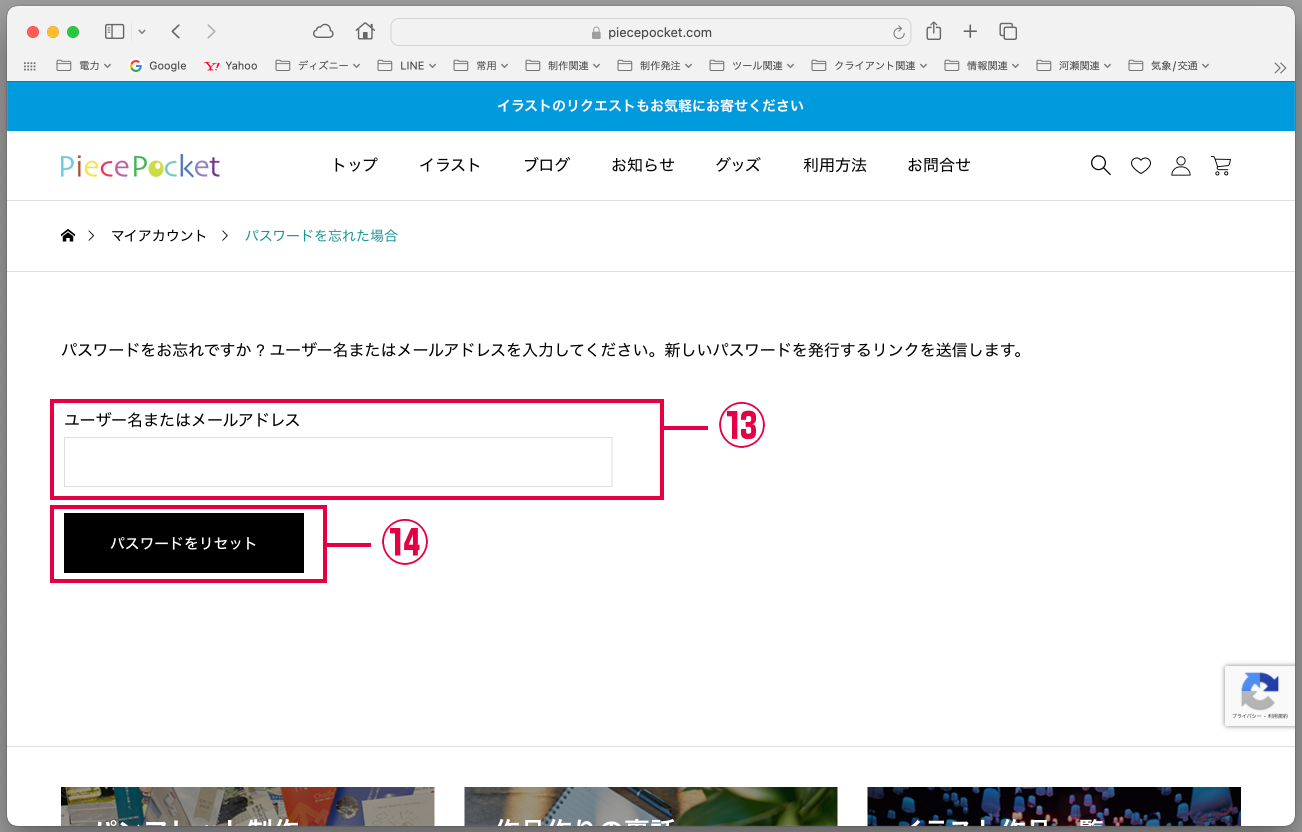1302x832 pixels.
Task: Show the tab overview icon
Action: pyautogui.click(x=1008, y=32)
